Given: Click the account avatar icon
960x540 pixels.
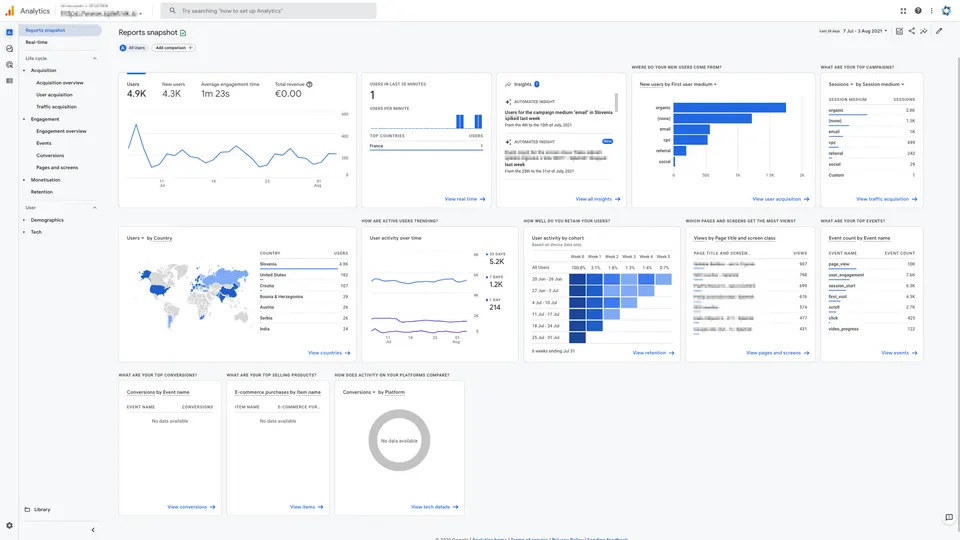Looking at the screenshot, I should pyautogui.click(x=947, y=10).
